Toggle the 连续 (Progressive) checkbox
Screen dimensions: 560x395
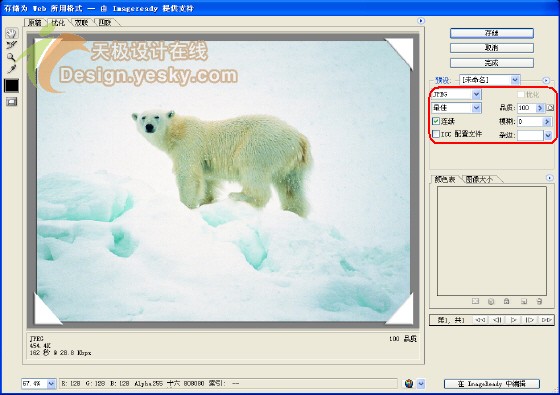pos(436,121)
